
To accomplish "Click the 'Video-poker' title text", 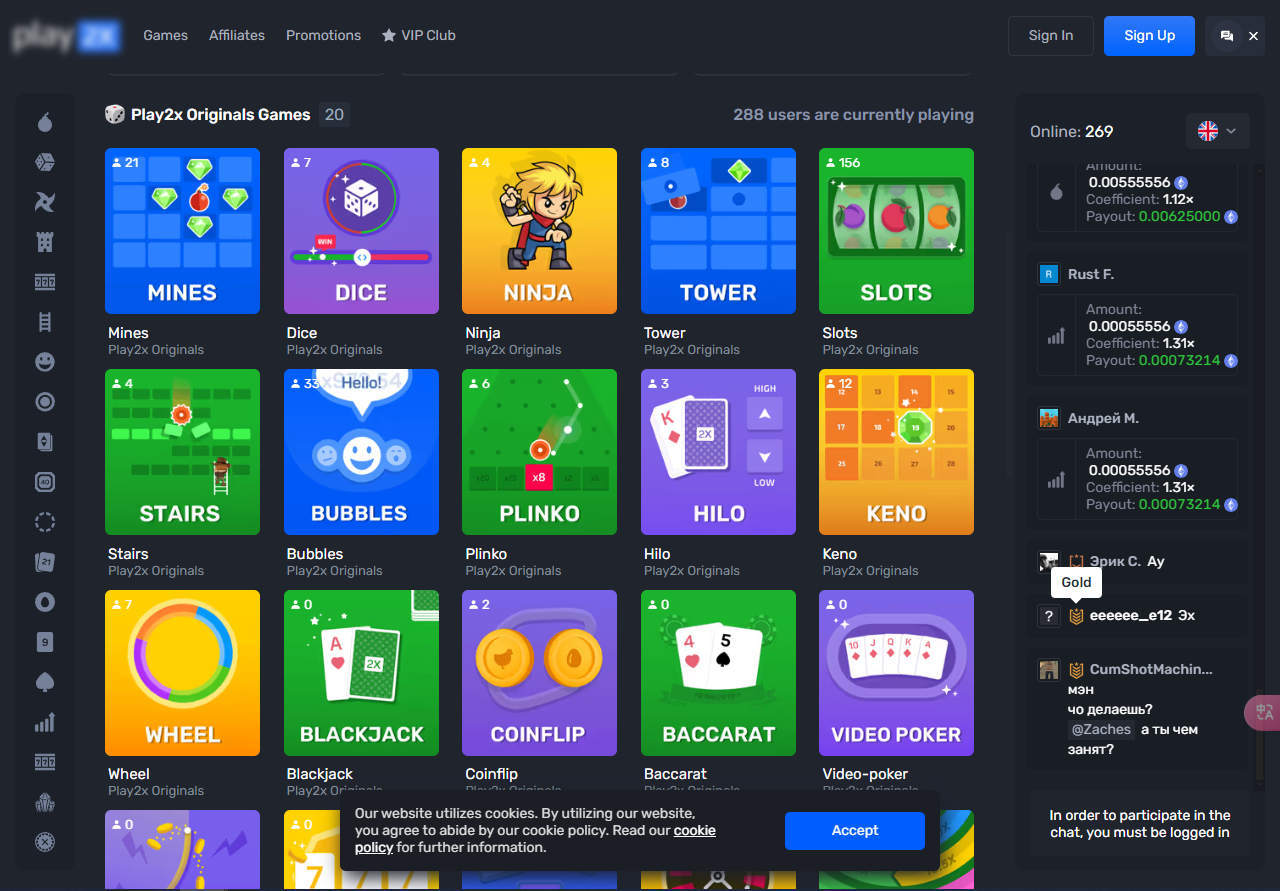I will point(865,774).
